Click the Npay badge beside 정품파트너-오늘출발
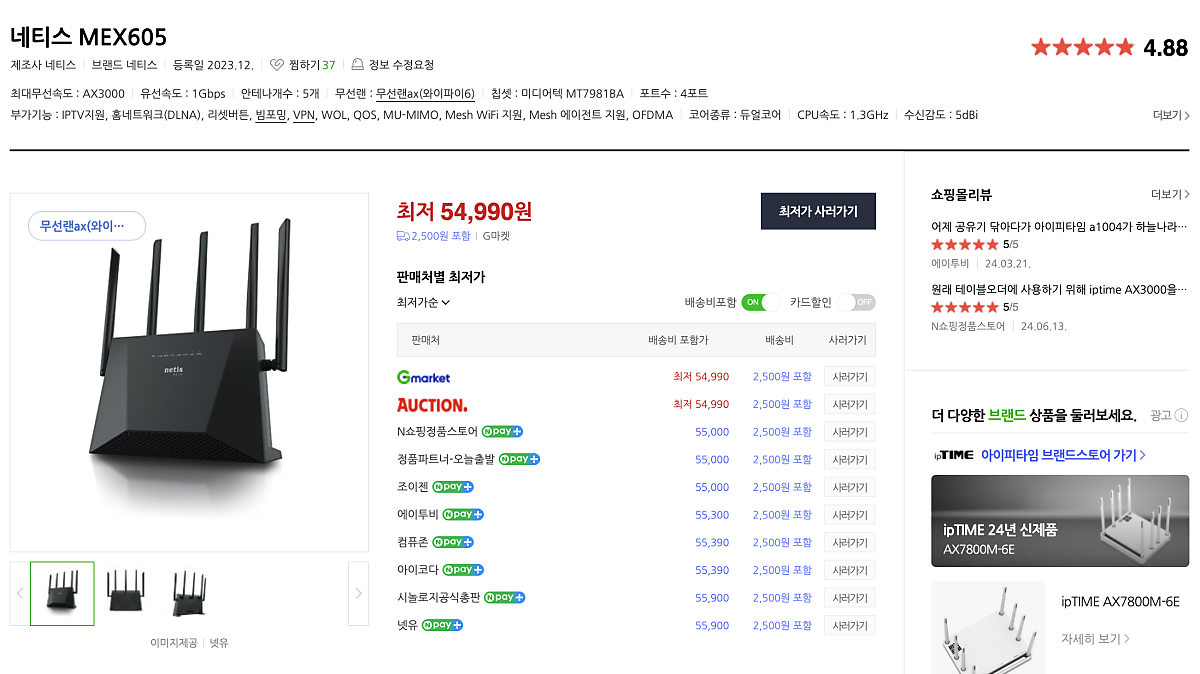The image size is (1200, 674). point(519,459)
